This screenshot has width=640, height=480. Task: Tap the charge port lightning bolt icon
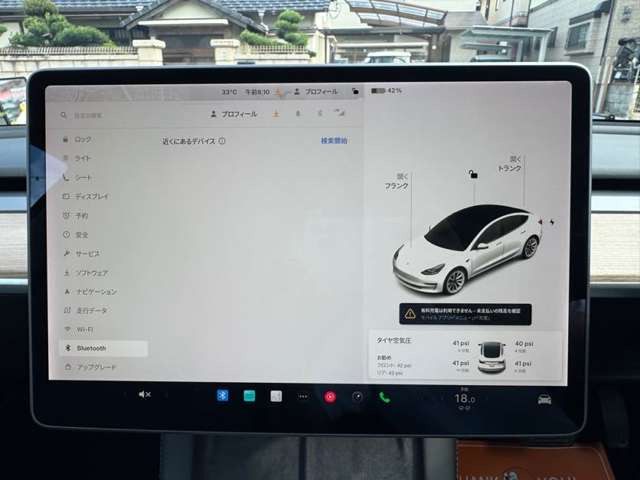tap(552, 222)
